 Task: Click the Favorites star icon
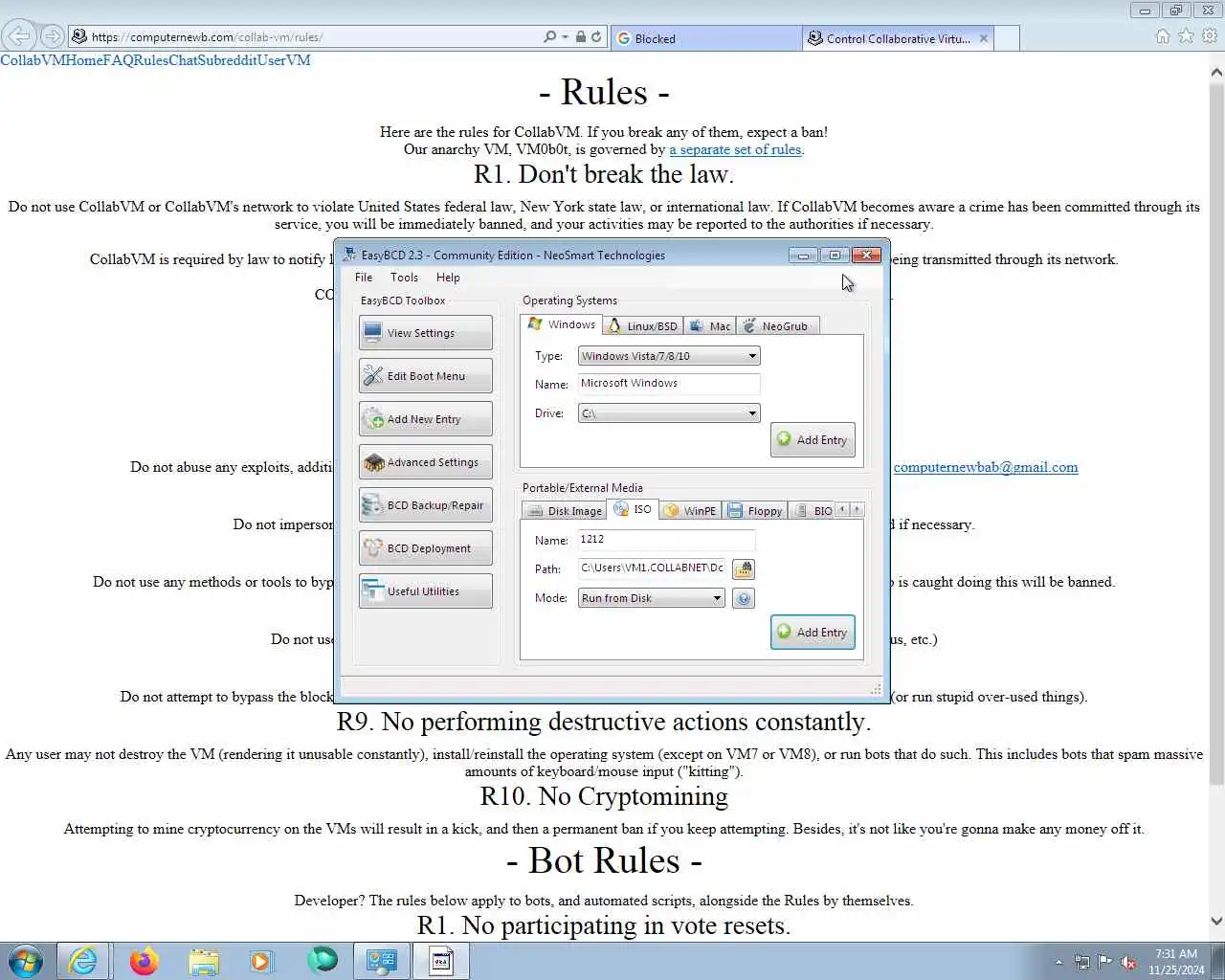(1186, 36)
